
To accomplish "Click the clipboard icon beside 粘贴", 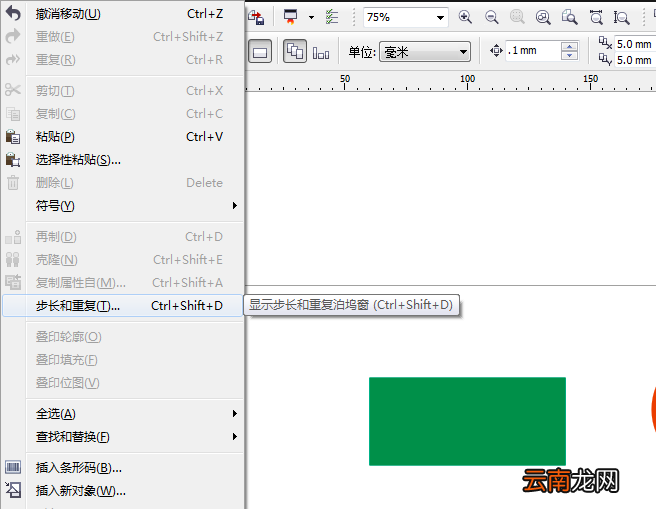I will 13,136.
